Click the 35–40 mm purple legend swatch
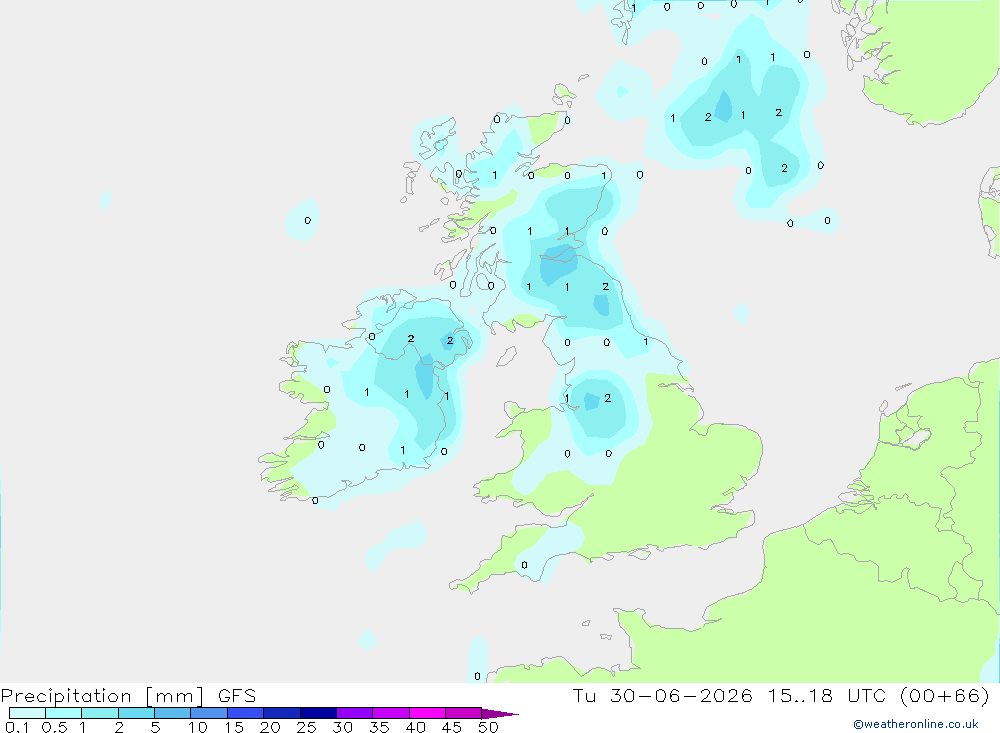The width and height of the screenshot is (1000, 733). coord(391,713)
